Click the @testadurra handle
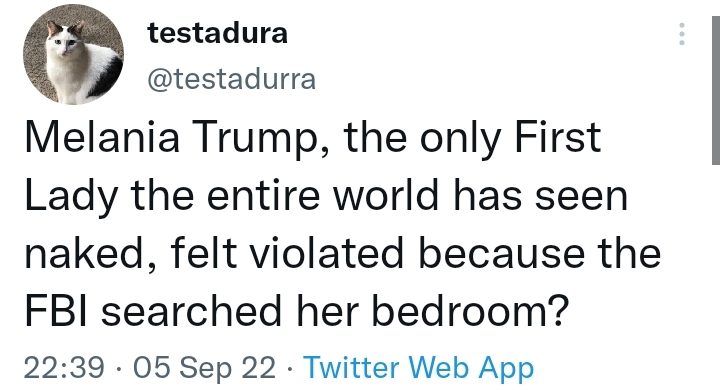Image resolution: width=720 pixels, height=390 pixels. tap(231, 79)
